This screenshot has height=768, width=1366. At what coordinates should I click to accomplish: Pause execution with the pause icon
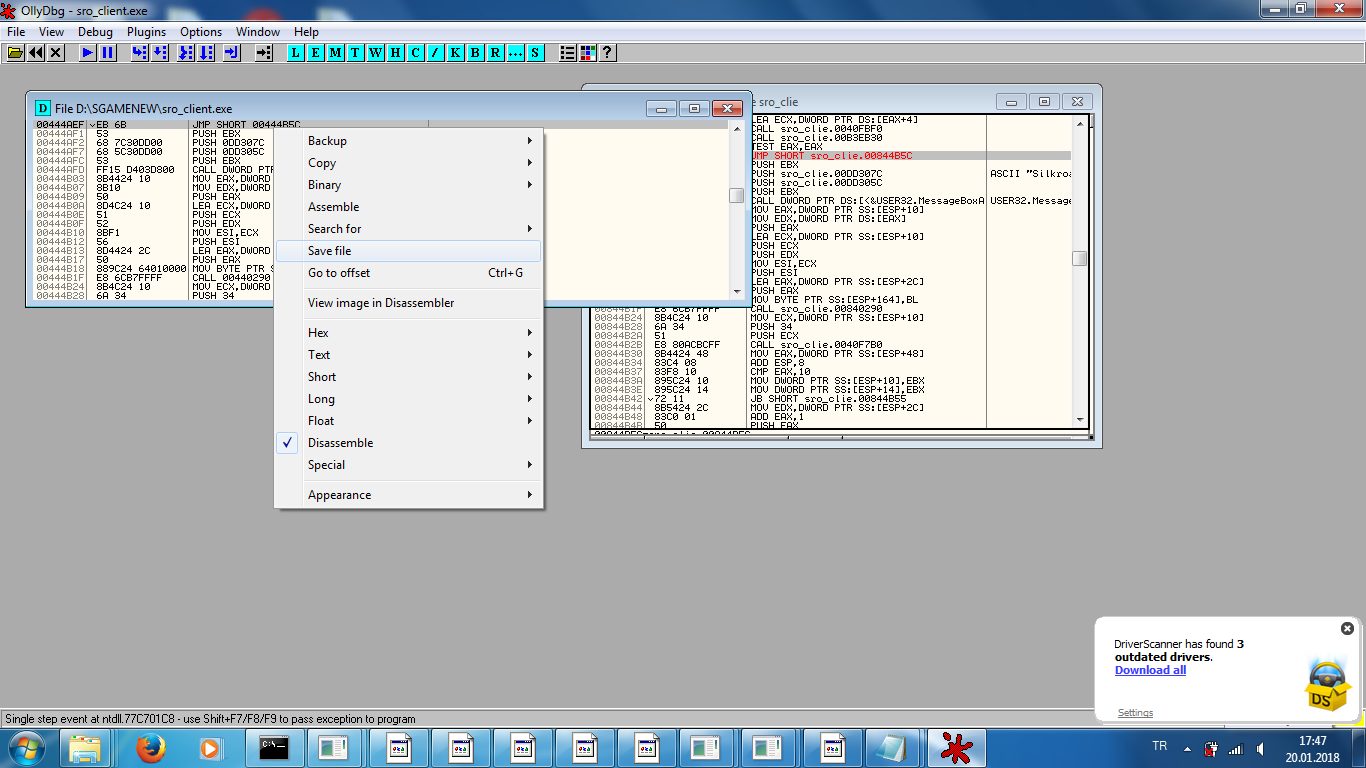(x=108, y=52)
